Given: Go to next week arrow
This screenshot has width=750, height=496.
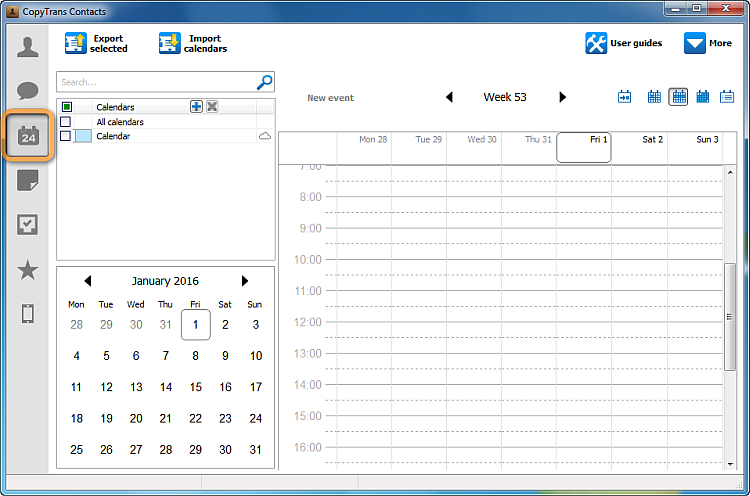Looking at the screenshot, I should [x=562, y=97].
